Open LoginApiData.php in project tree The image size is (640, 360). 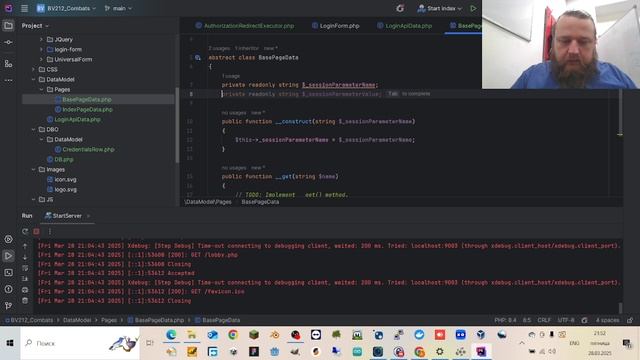(77, 120)
